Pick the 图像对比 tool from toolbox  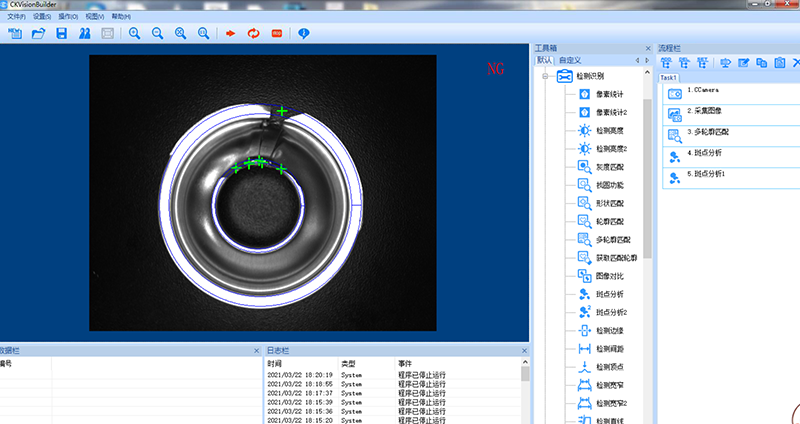pos(608,275)
